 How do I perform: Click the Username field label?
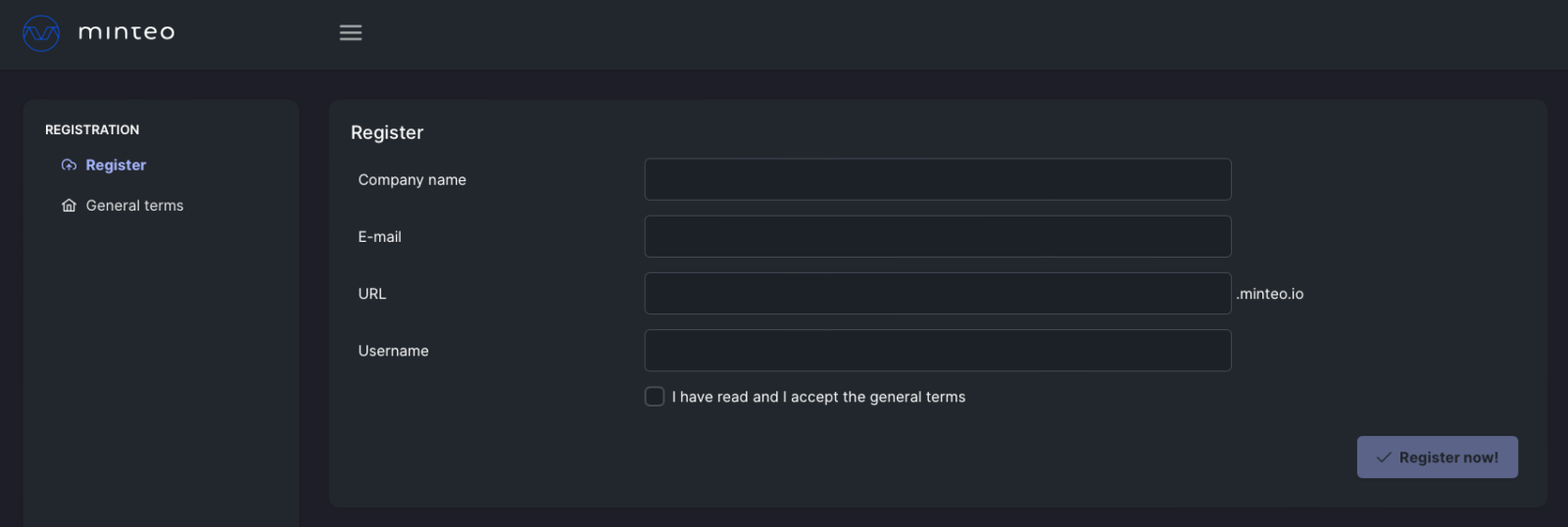pos(393,351)
